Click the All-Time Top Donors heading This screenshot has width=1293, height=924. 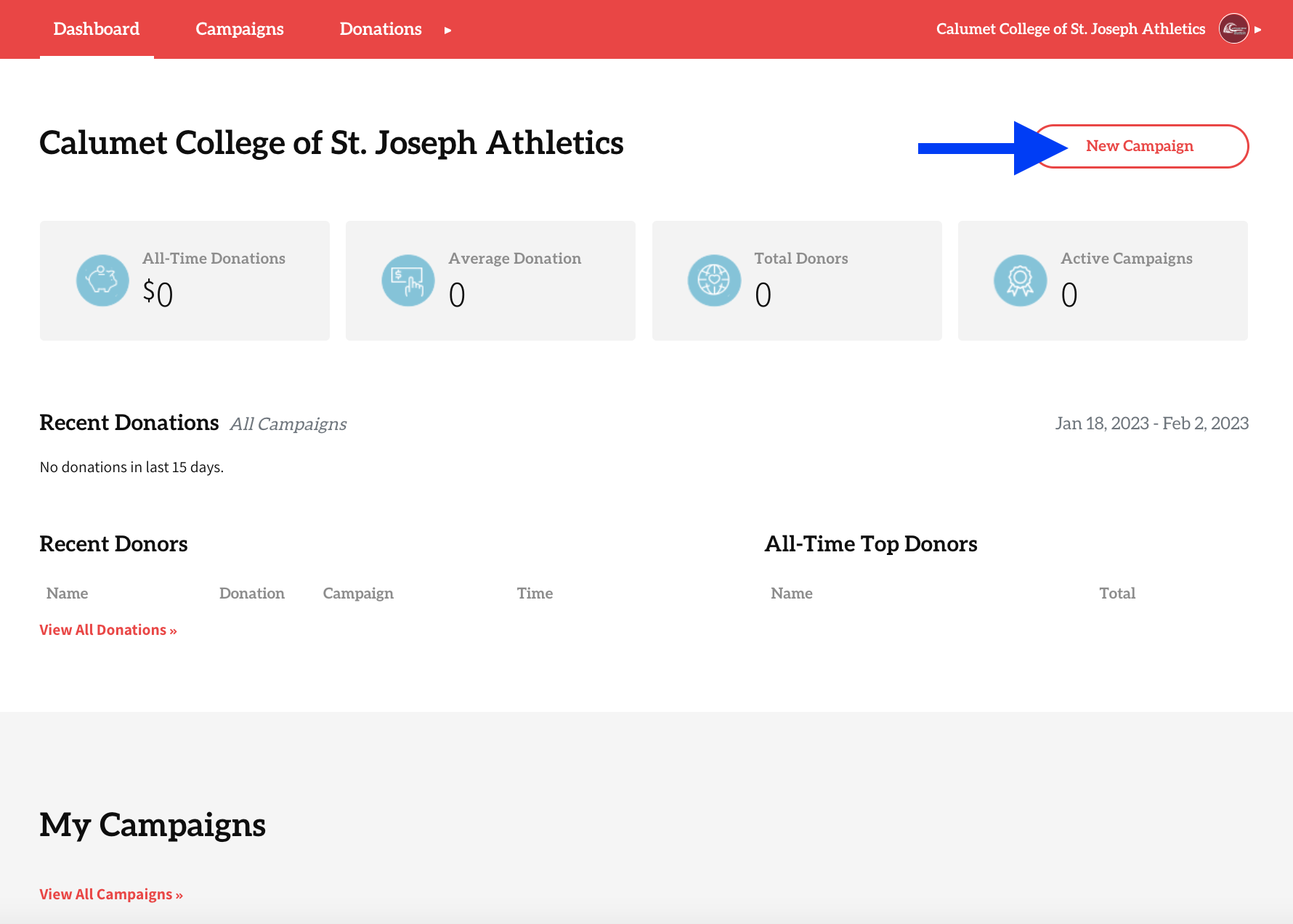click(871, 544)
